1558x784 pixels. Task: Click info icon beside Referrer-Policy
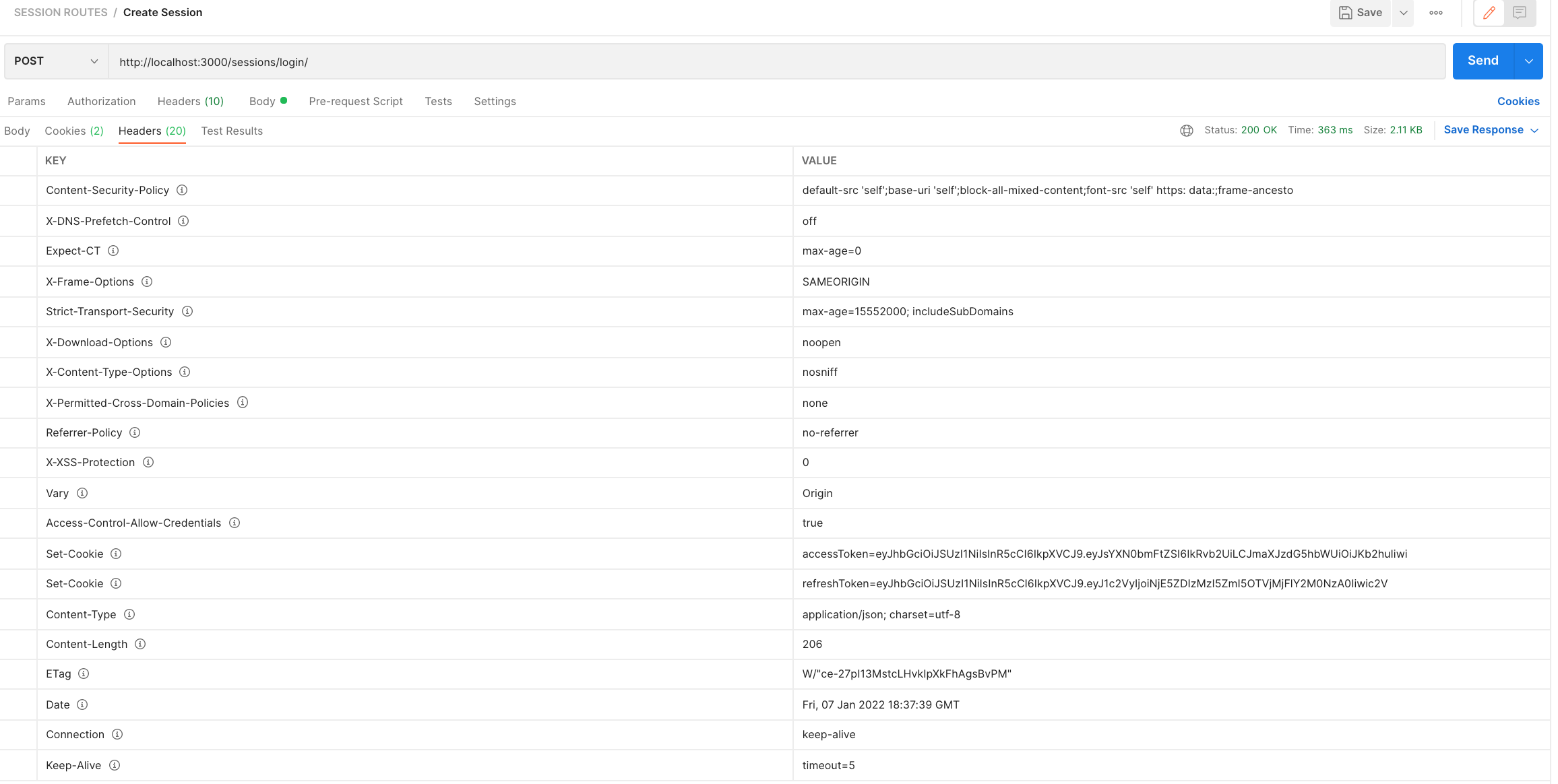[x=135, y=433]
